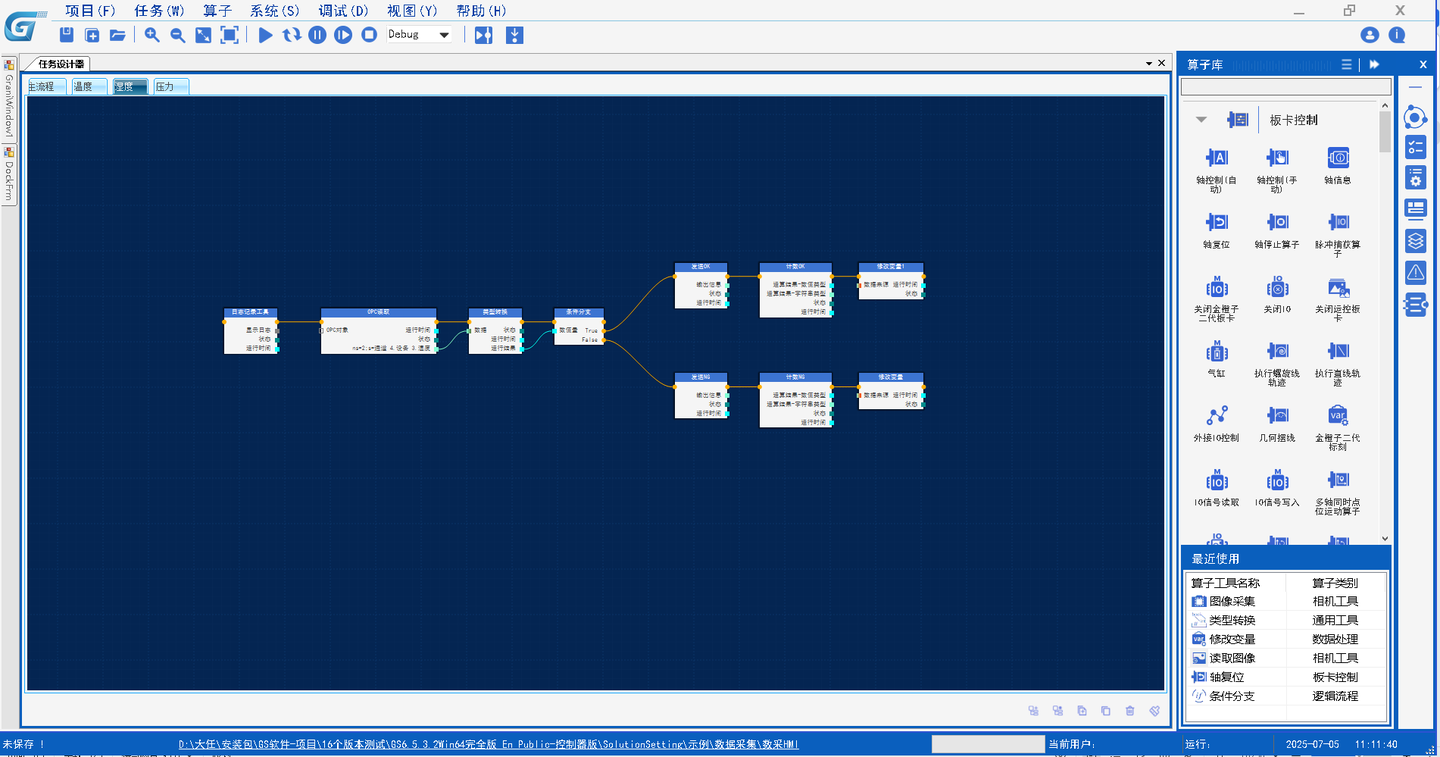Select 图像采集 in recent list
The width and height of the screenshot is (1440, 757).
[1232, 602]
